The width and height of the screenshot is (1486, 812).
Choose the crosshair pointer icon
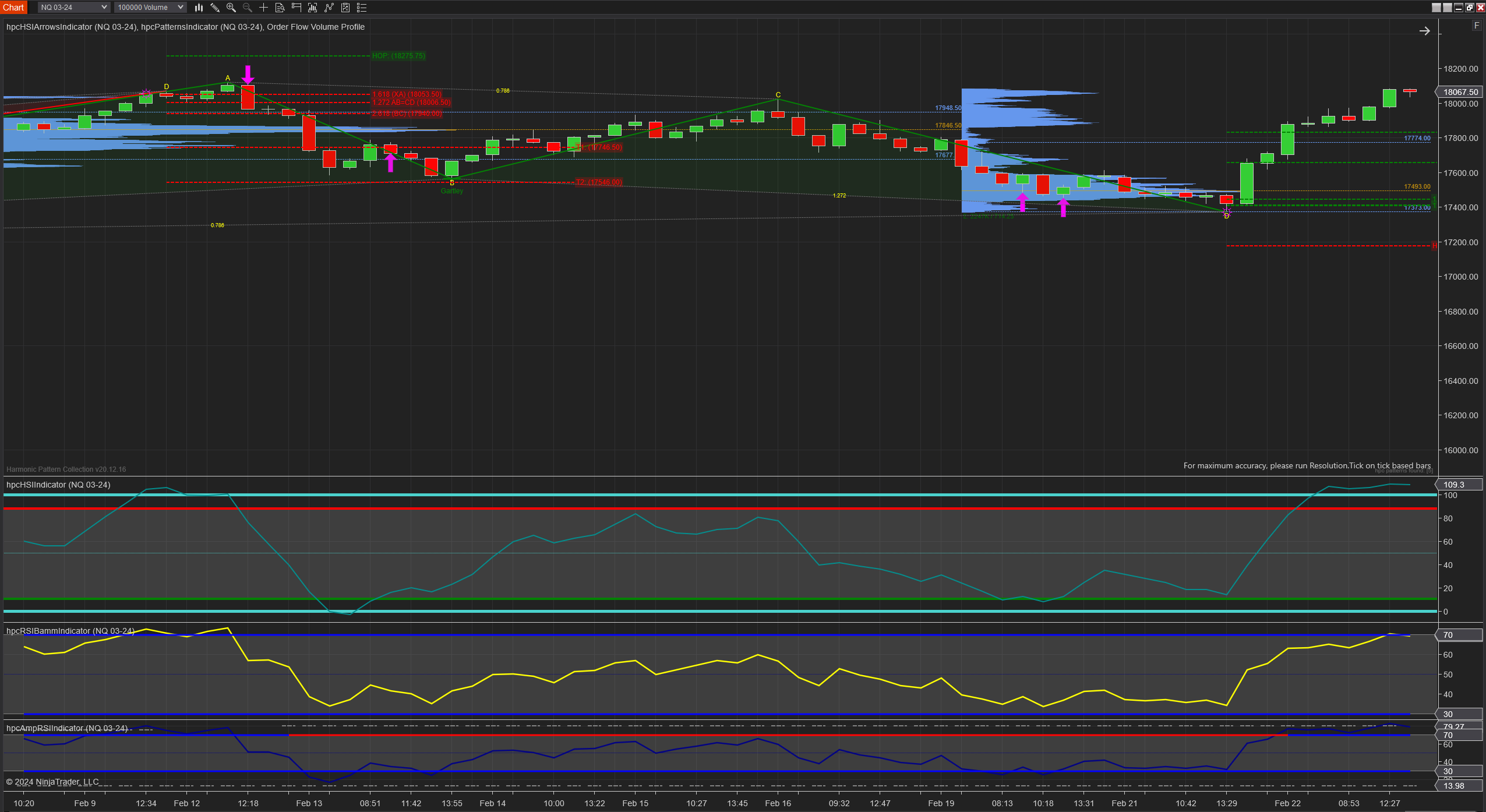click(263, 8)
